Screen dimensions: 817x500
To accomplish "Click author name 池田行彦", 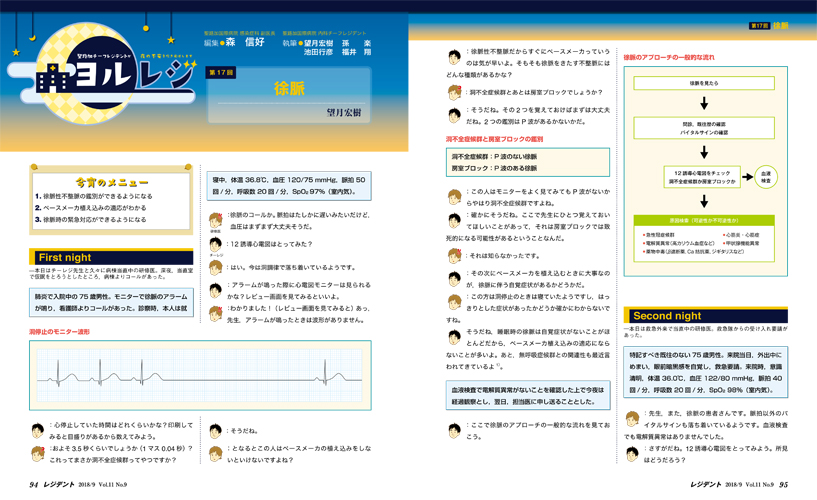I will (318, 52).
